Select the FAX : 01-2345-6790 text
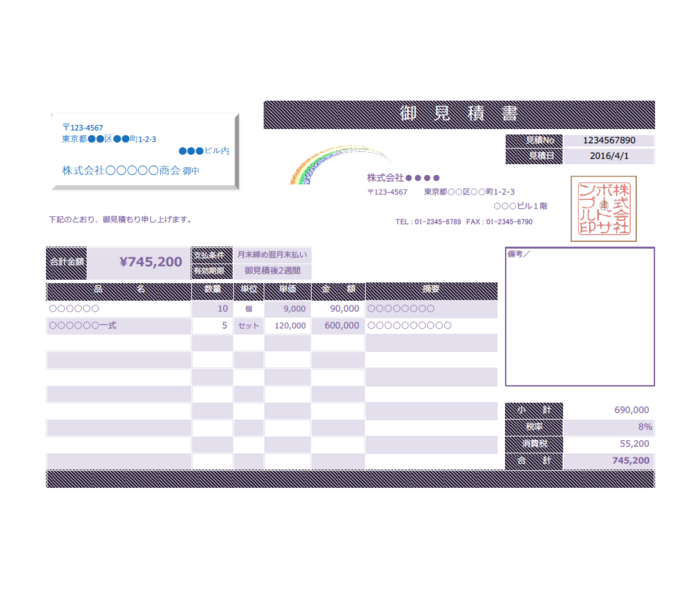 [x=499, y=221]
